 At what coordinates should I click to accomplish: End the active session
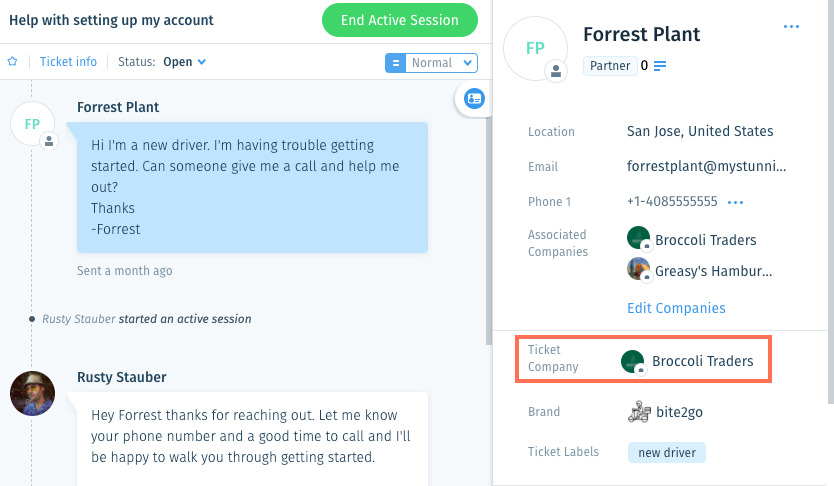[x=399, y=20]
